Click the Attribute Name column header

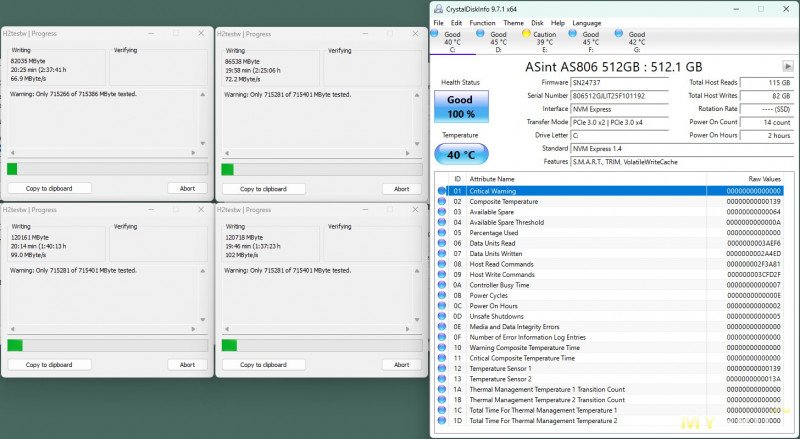[x=586, y=179]
